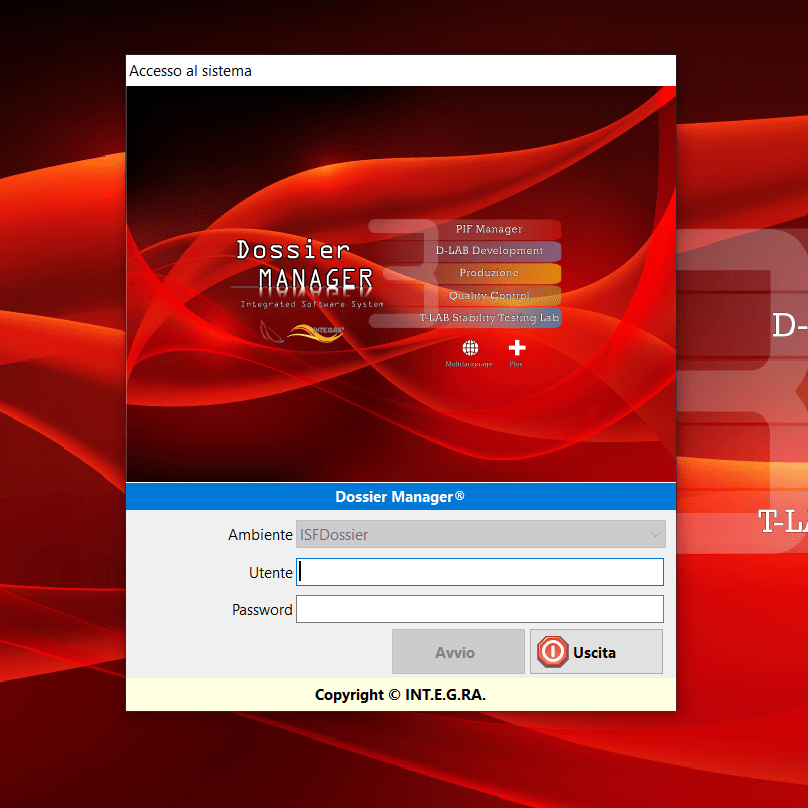Click the Accesso al sistema title bar
This screenshot has width=808, height=808.
[x=401, y=71]
